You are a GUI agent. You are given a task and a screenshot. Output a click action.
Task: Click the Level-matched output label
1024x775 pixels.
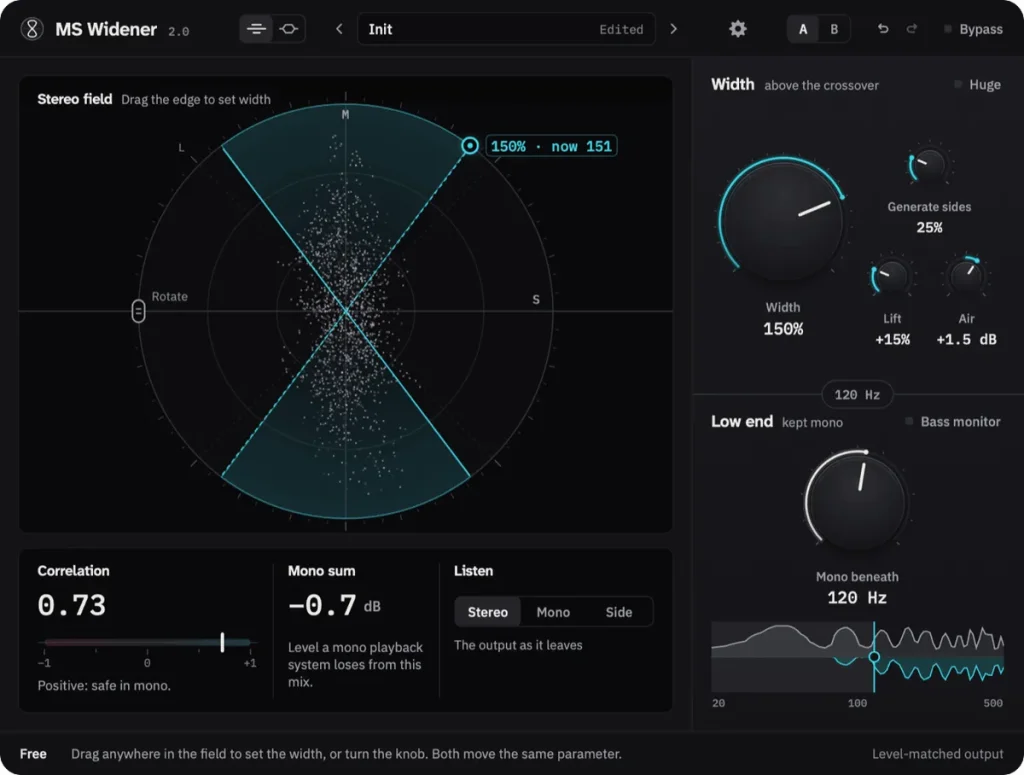click(x=938, y=754)
